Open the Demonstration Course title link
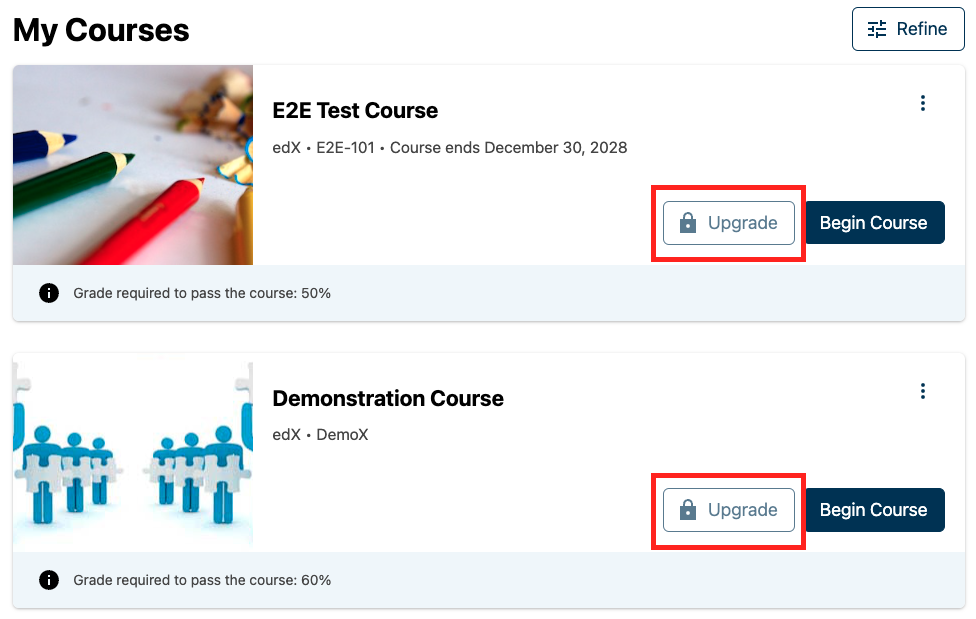This screenshot has width=976, height=619. tap(388, 399)
